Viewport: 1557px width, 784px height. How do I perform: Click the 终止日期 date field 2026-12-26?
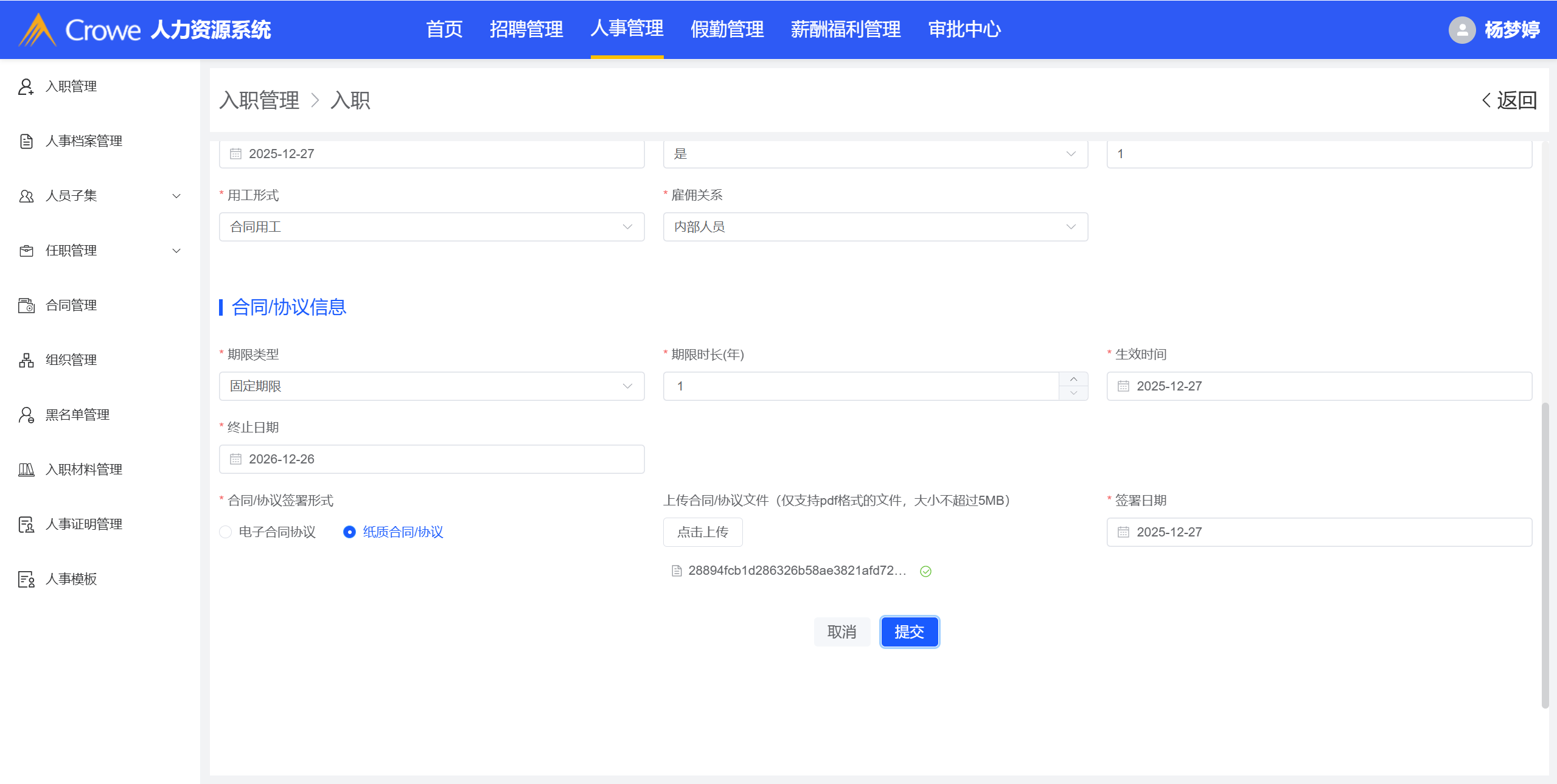click(x=431, y=459)
